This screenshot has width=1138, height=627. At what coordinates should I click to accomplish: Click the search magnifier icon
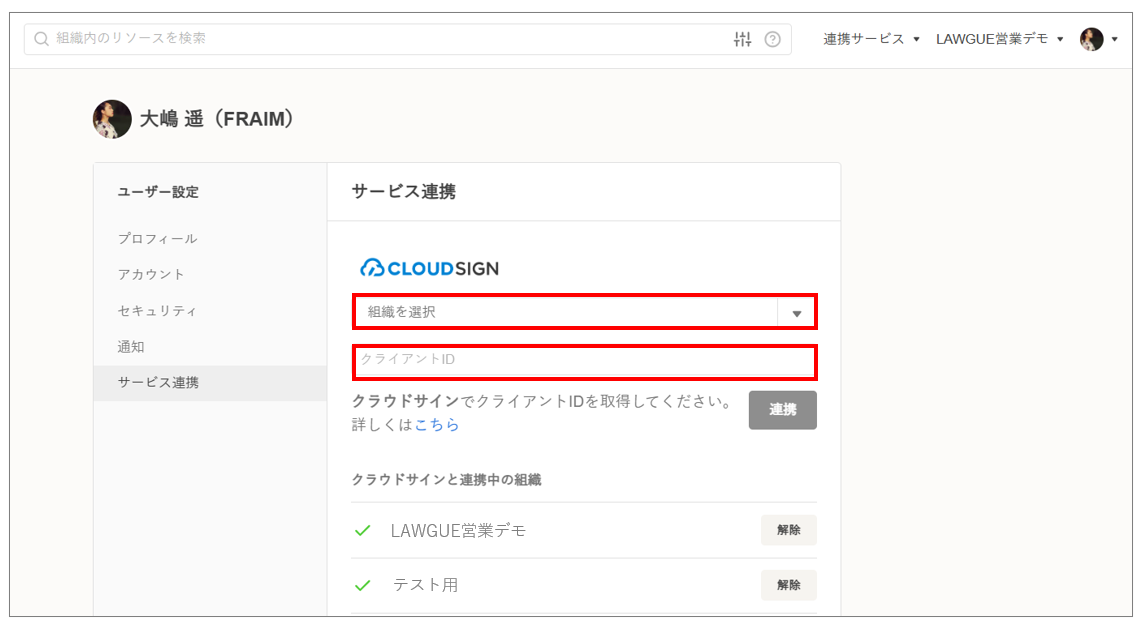coord(41,39)
